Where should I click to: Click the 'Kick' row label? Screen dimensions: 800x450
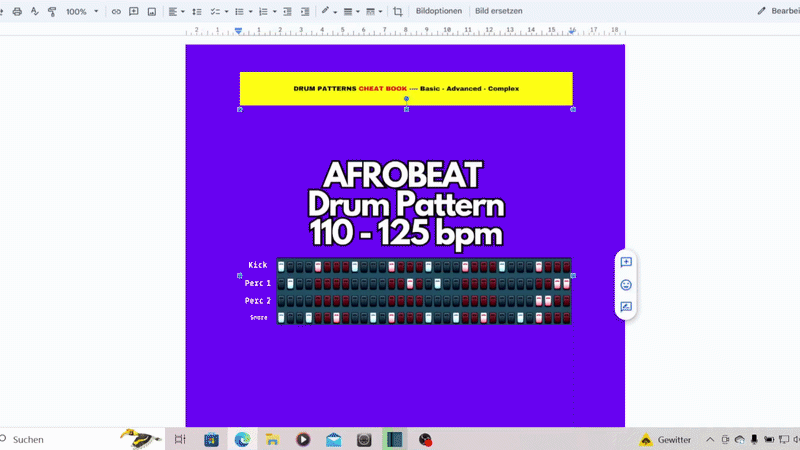click(x=258, y=265)
